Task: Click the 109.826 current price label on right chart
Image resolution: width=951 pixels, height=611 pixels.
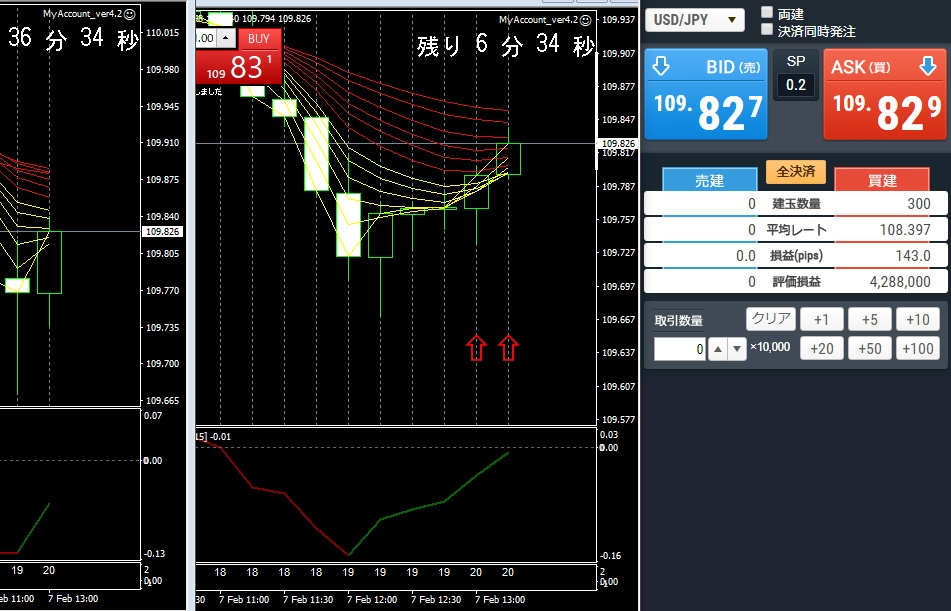Action: pos(619,144)
